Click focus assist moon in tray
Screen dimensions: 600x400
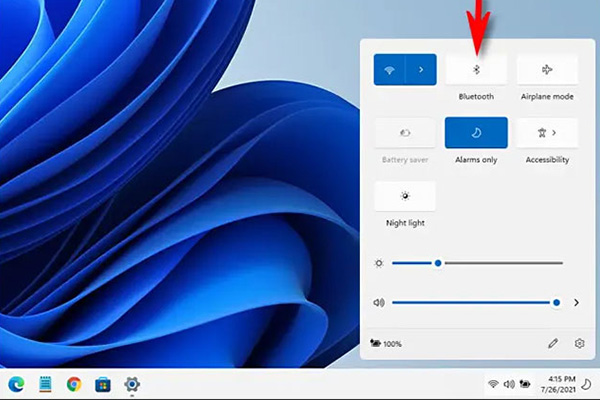586,384
